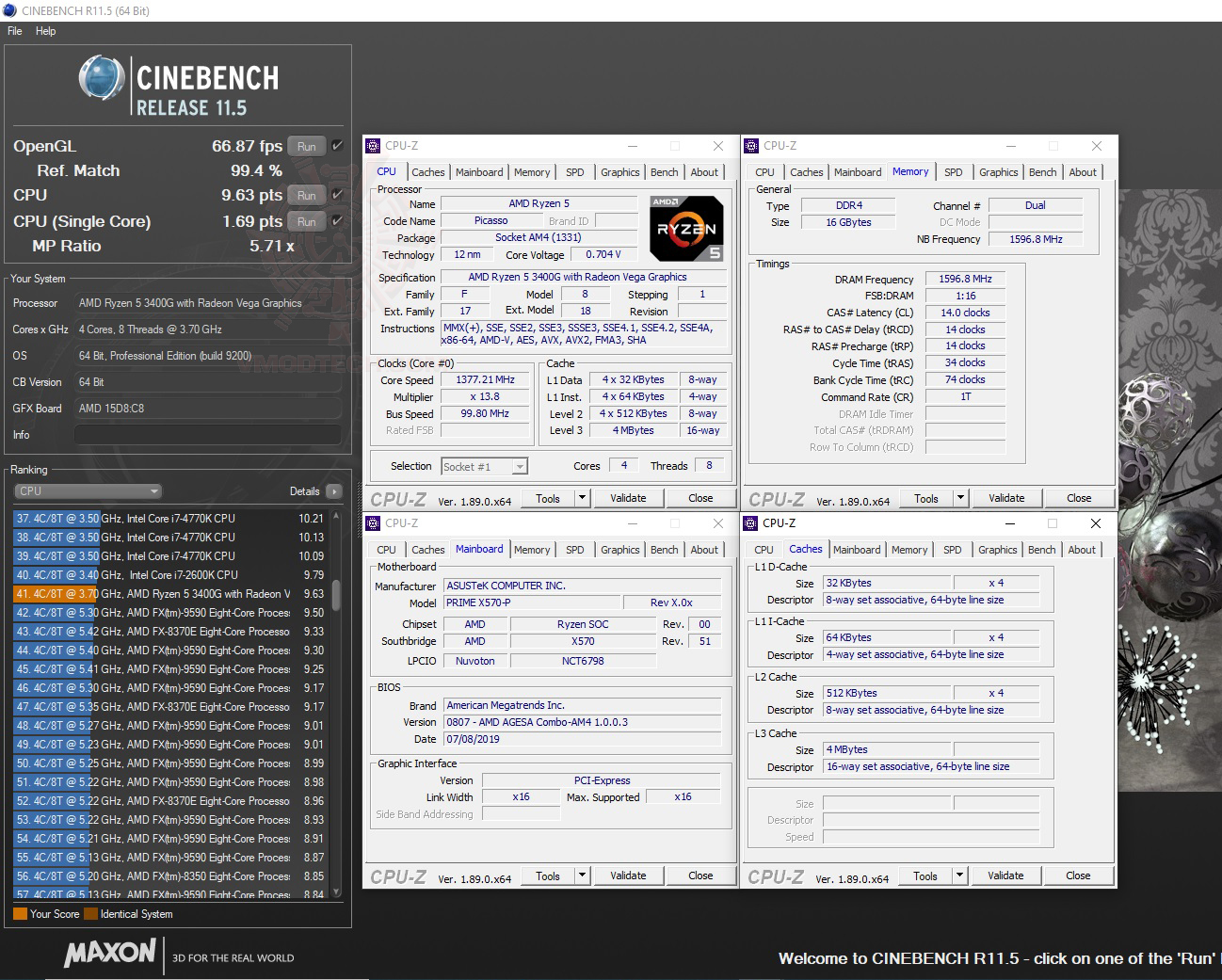This screenshot has width=1222, height=980.
Task: Open the ranking Details arrow button
Action: point(334,491)
